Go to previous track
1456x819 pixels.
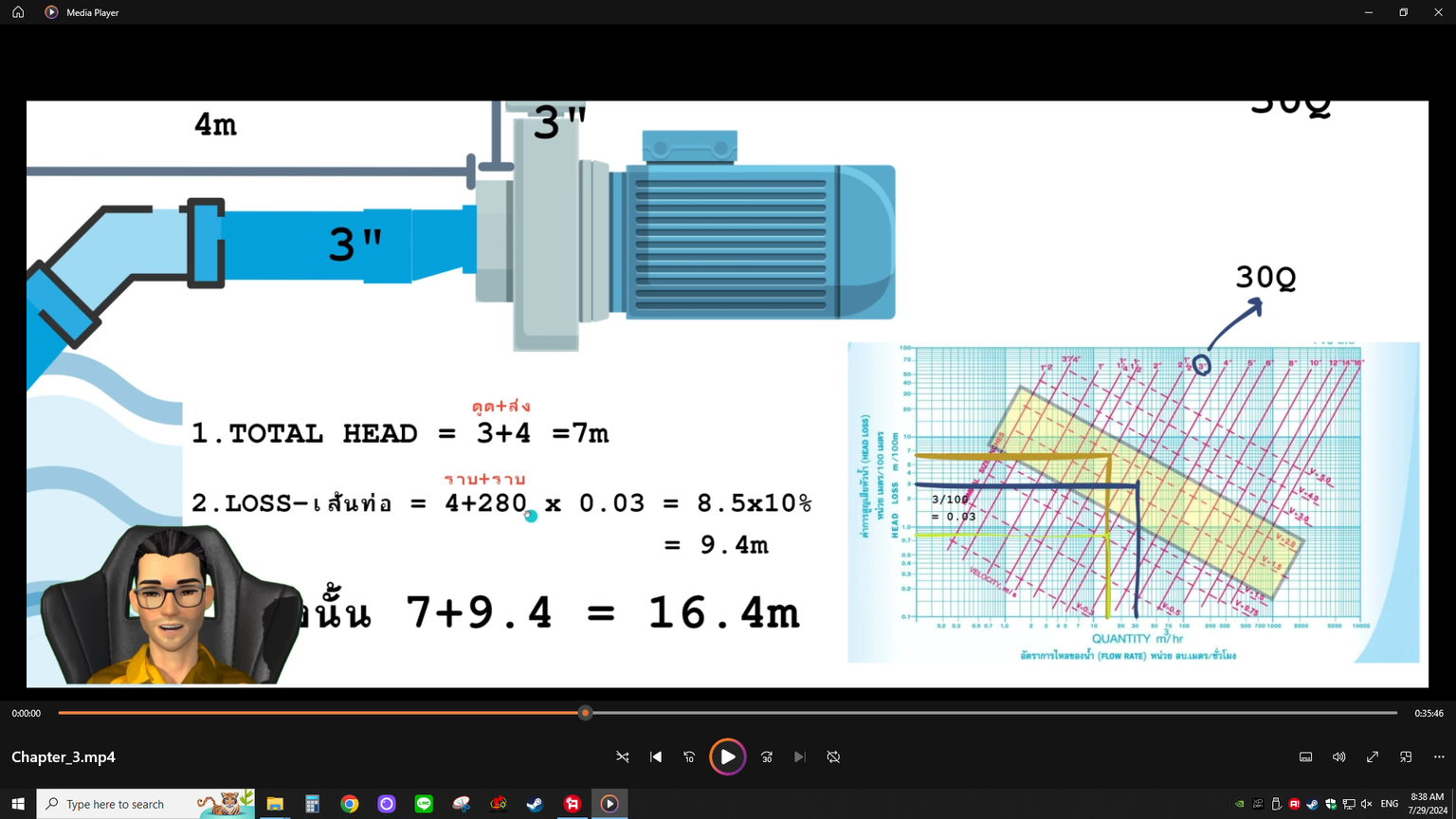point(656,756)
